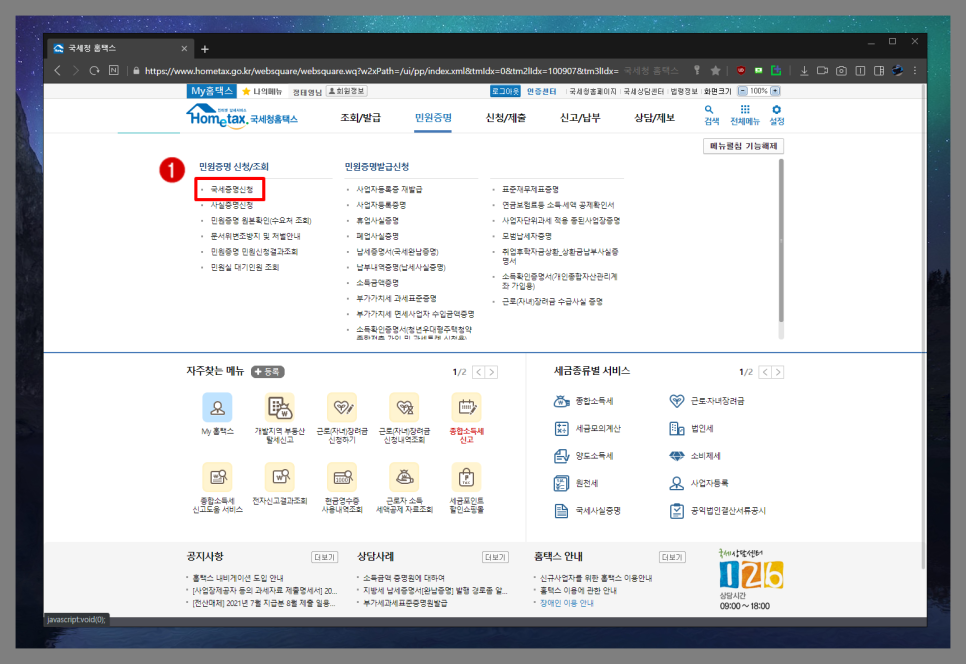Select 국세사실증명 service icon

(x=561, y=511)
